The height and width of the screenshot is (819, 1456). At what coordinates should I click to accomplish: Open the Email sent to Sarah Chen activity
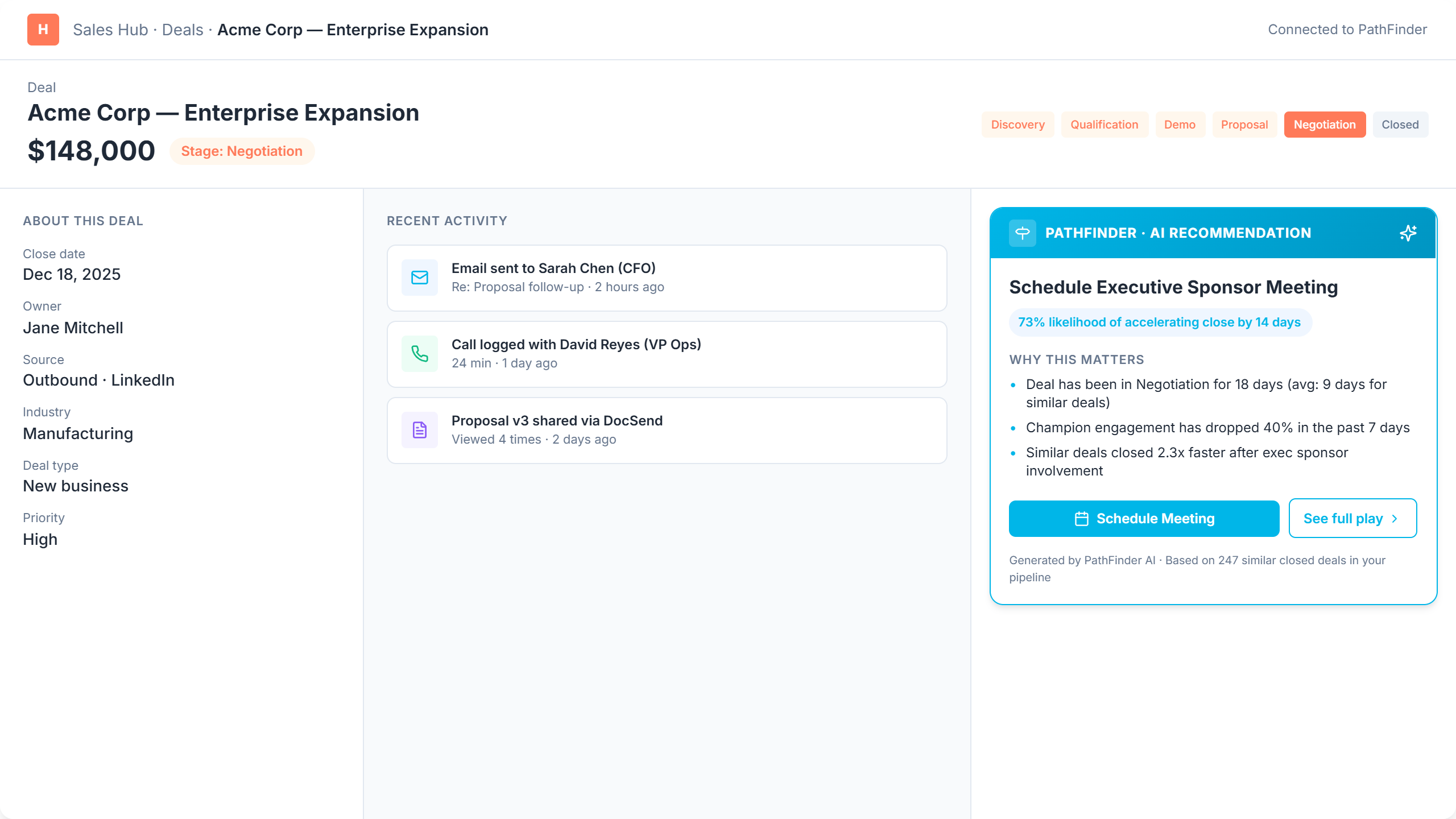[667, 278]
